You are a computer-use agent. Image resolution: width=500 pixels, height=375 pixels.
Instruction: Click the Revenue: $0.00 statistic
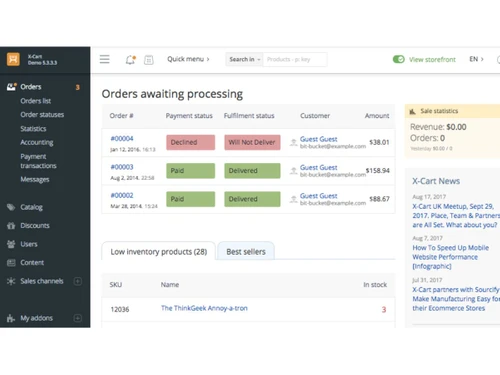click(438, 127)
